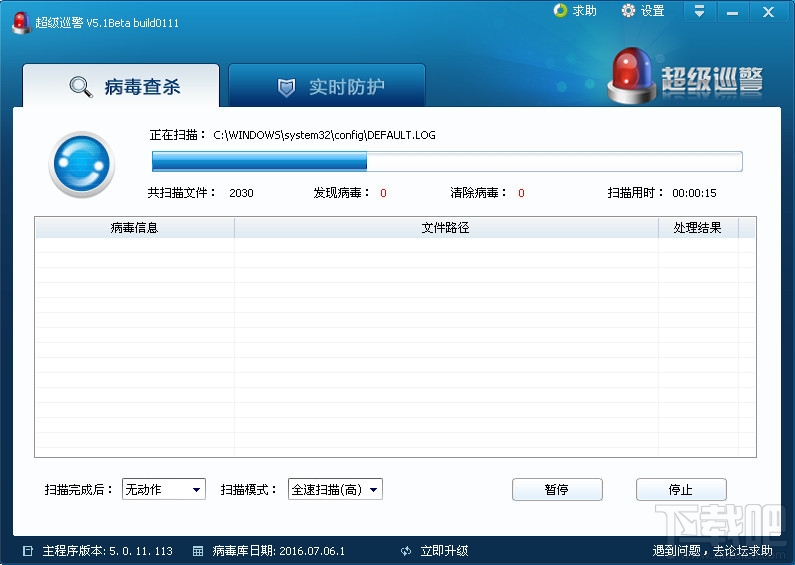Sort by the 处理结果 column header
The height and width of the screenshot is (565, 795).
tap(698, 228)
